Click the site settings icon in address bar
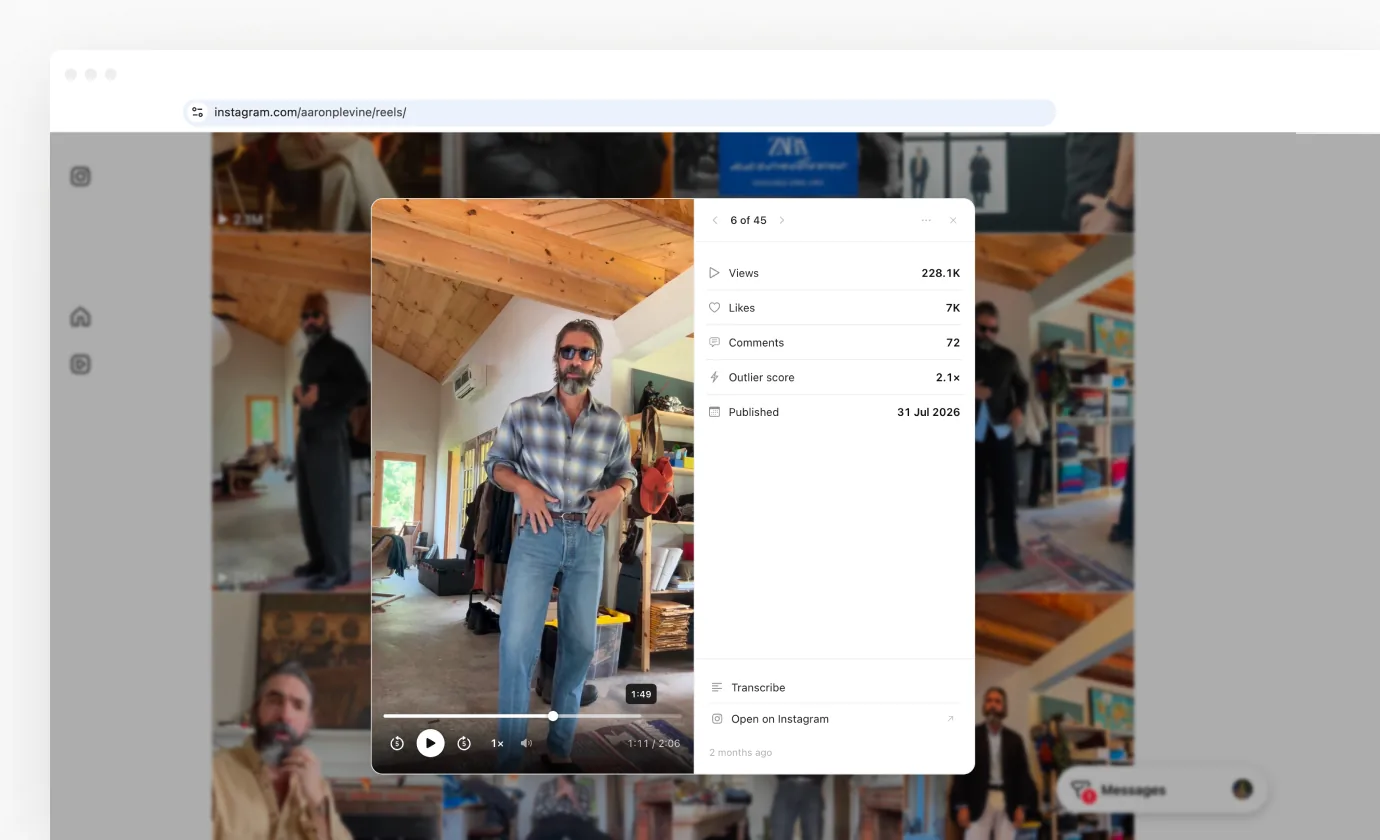The height and width of the screenshot is (840, 1380). point(197,112)
